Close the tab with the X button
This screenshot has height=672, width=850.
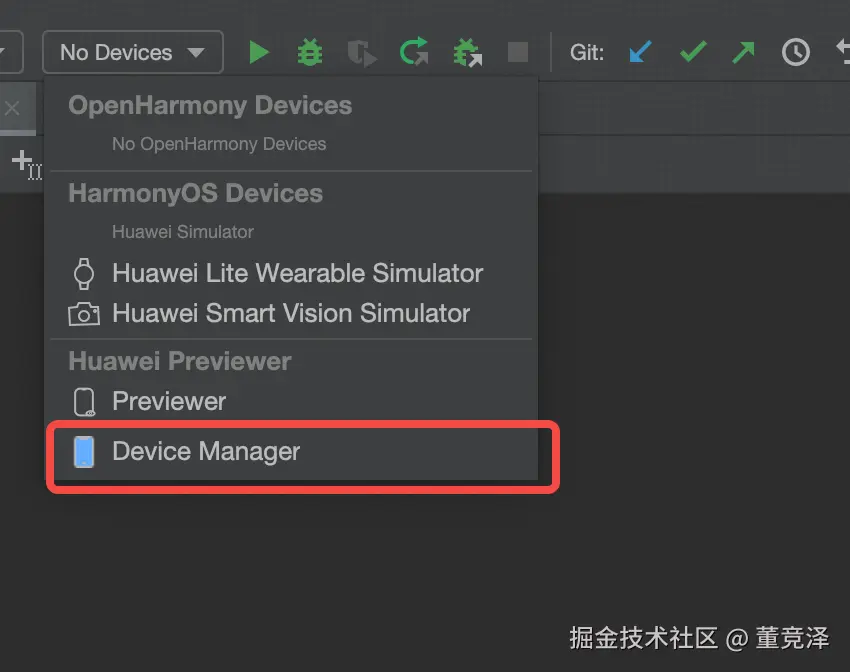tap(12, 108)
